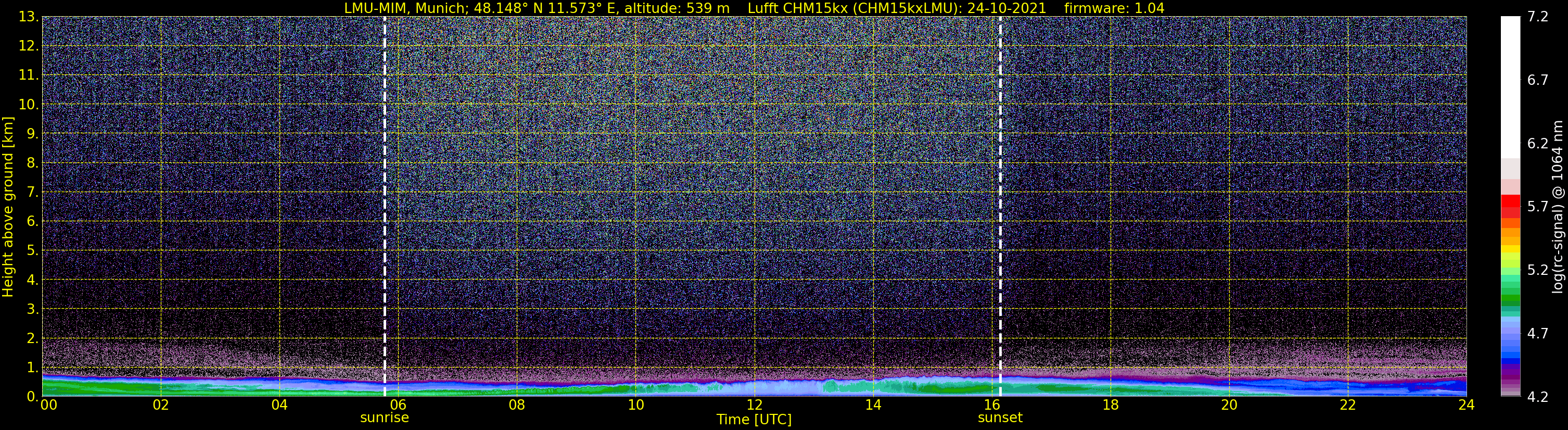Viewport: 1568px width, 430px height.
Task: Click the time axis tick label 16
Action: [x=991, y=406]
